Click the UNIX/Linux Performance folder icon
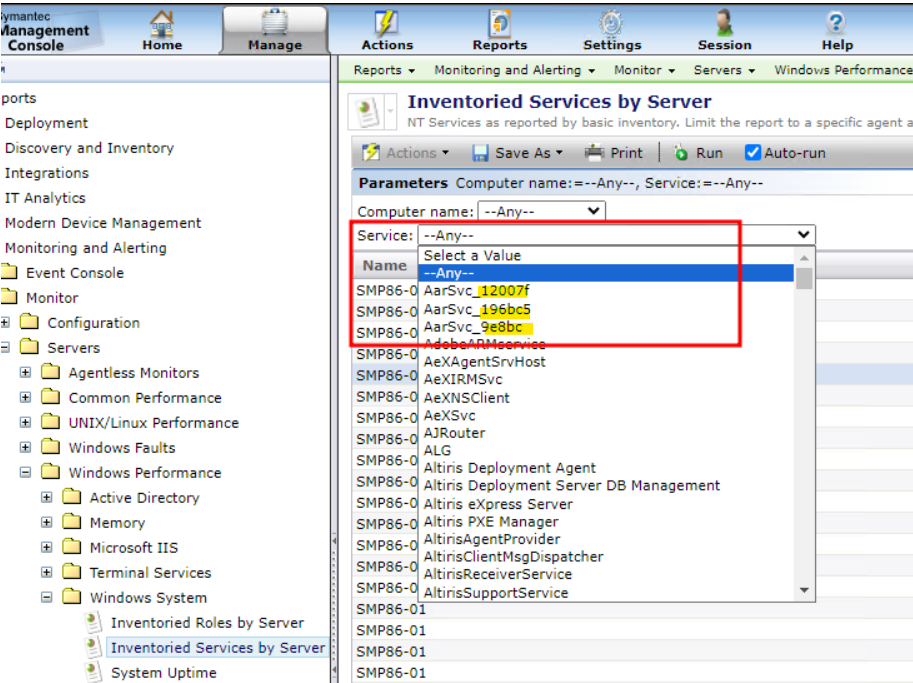Image resolution: width=913 pixels, height=683 pixels. 51,422
